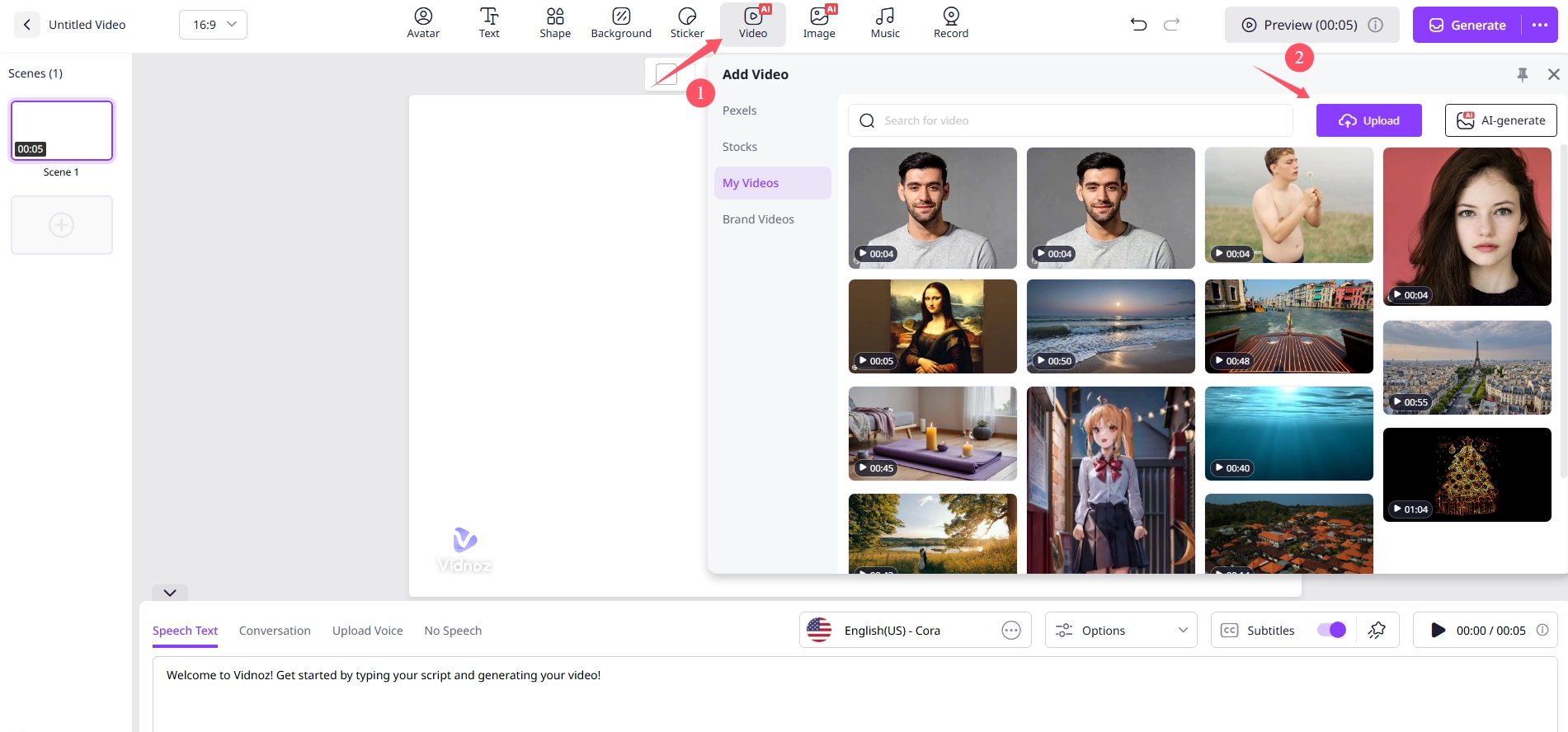Click the Scenes (1) label
The image size is (1568, 732).
35,73
